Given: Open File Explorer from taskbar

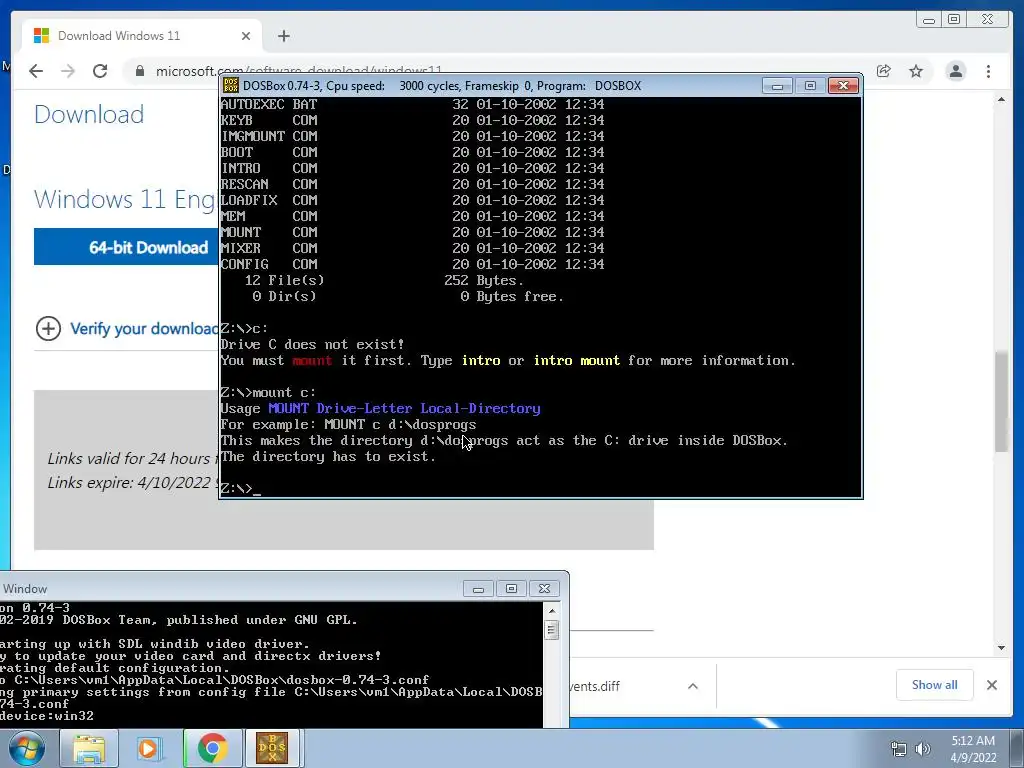Looking at the screenshot, I should click(89, 748).
